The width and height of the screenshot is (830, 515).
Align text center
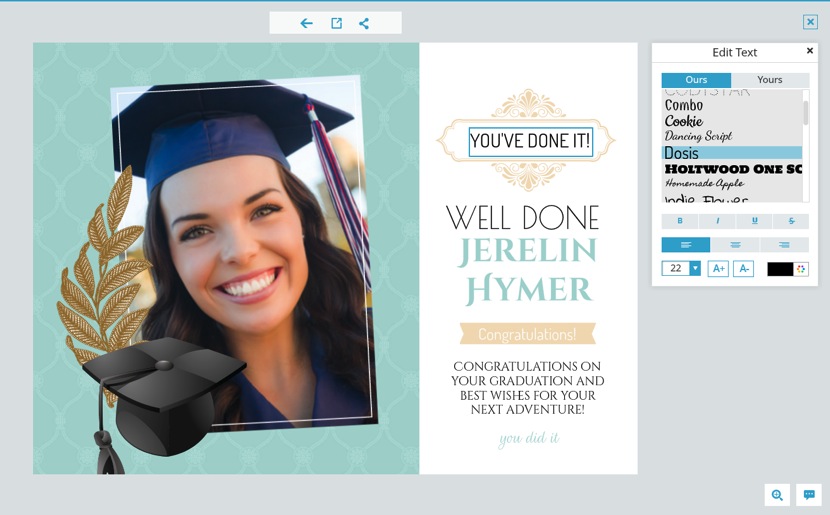click(x=735, y=245)
